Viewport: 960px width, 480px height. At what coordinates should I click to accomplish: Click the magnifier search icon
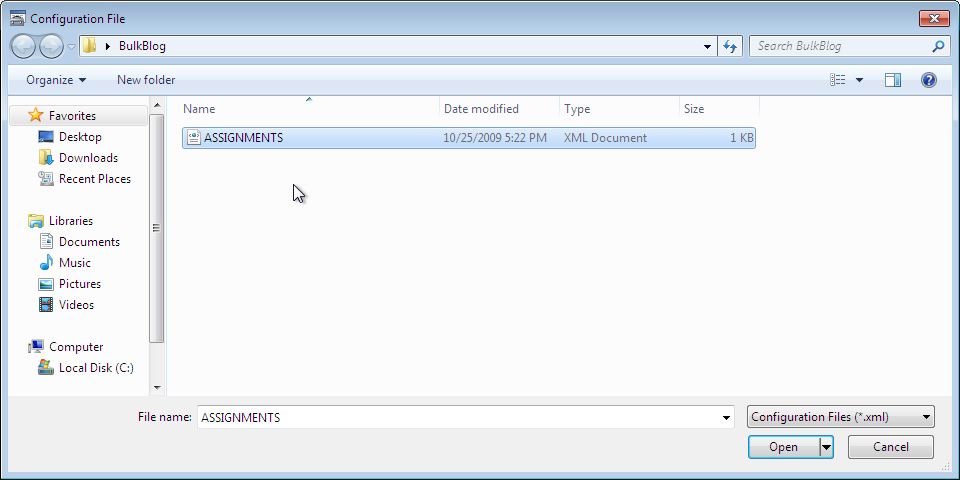pos(938,46)
